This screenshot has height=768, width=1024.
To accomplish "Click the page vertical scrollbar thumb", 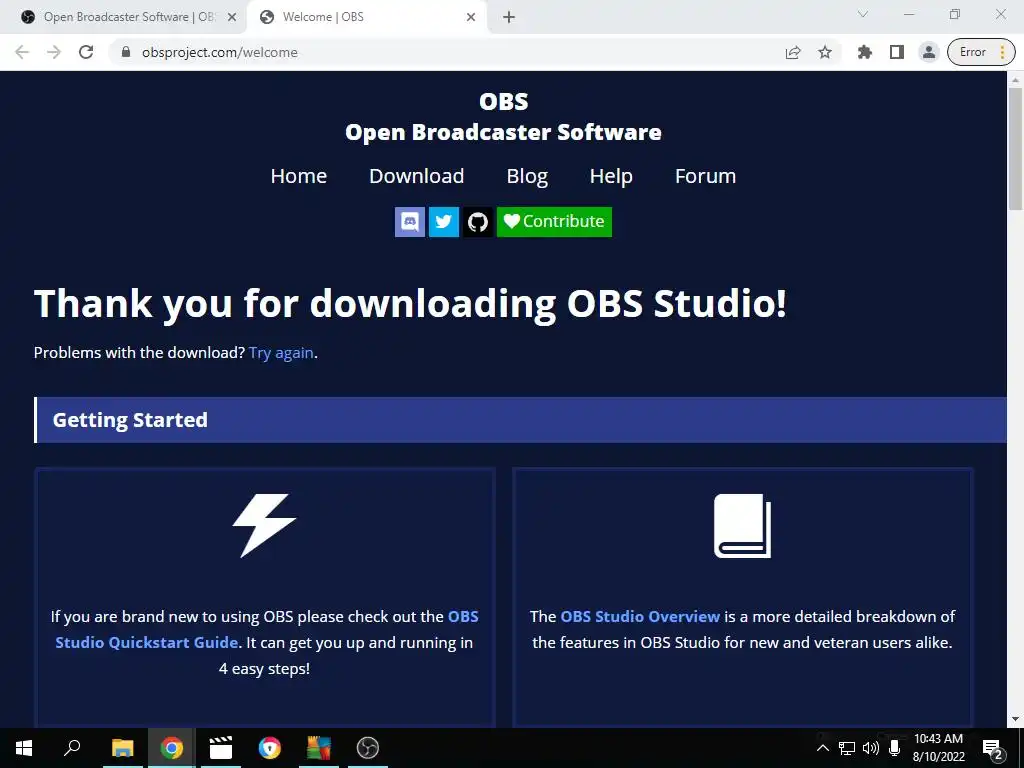I will [x=1015, y=149].
